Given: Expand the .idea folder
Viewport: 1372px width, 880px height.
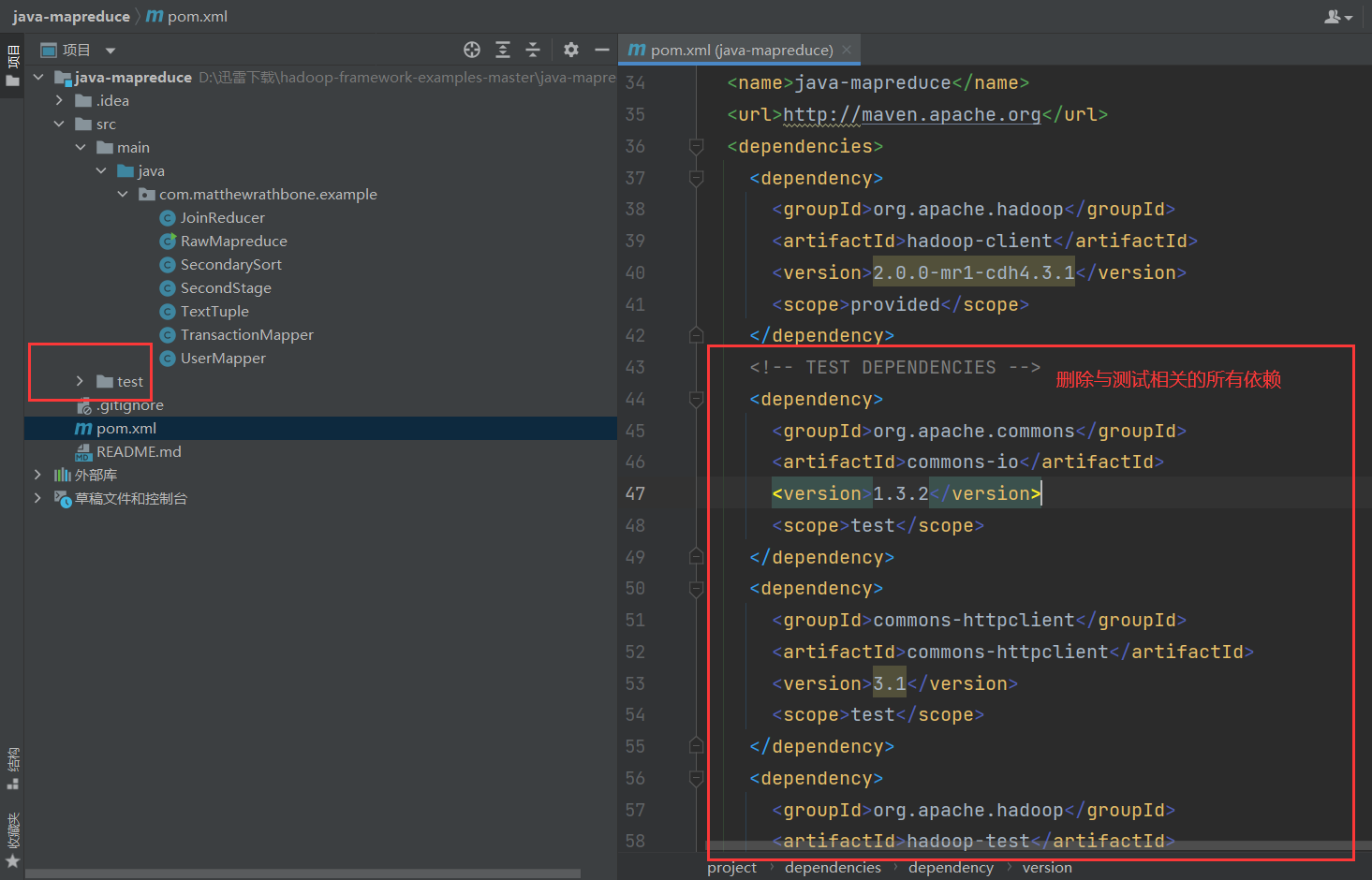Looking at the screenshot, I should coord(59,100).
